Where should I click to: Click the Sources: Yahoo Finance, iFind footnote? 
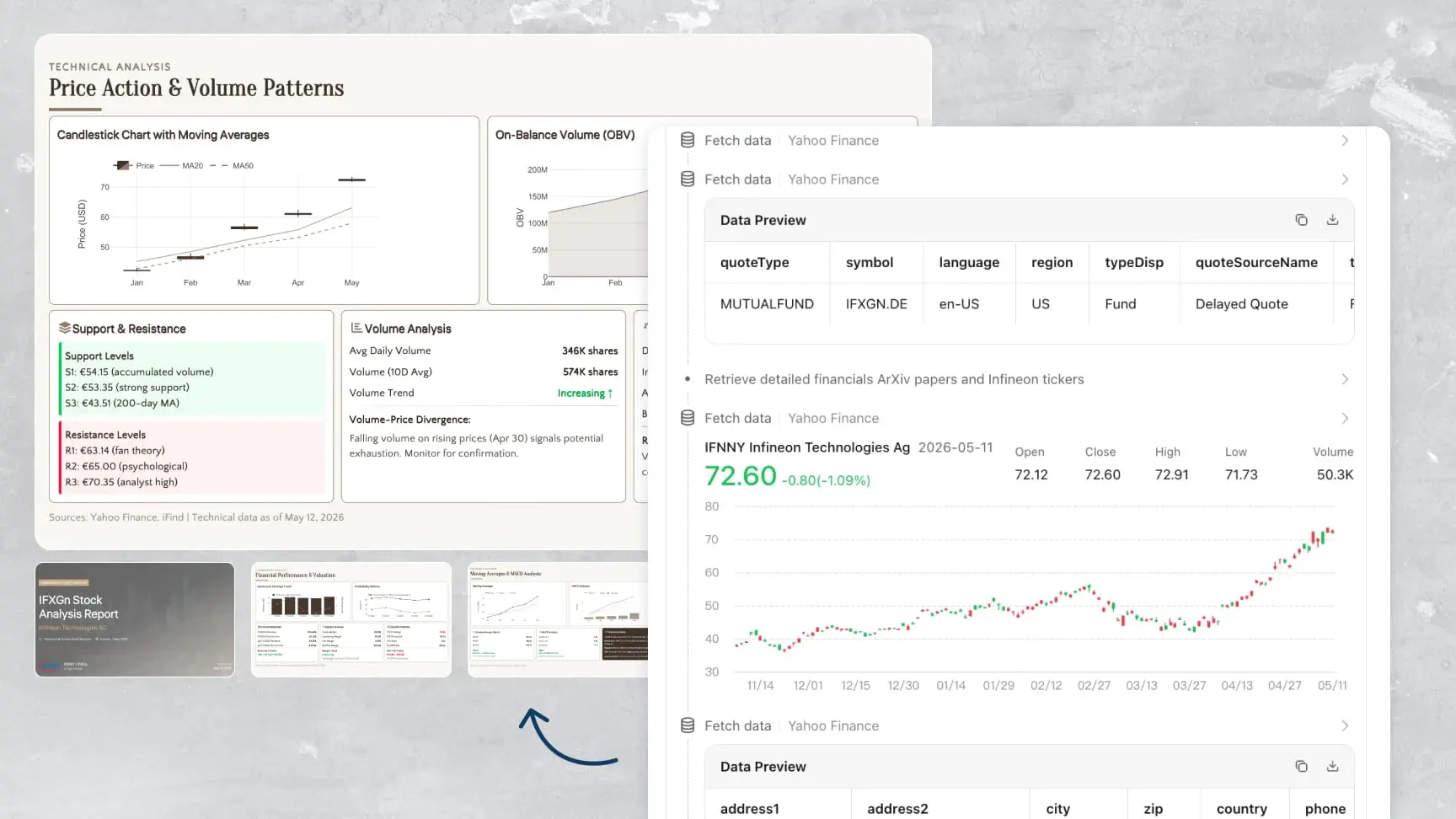pyautogui.click(x=196, y=517)
